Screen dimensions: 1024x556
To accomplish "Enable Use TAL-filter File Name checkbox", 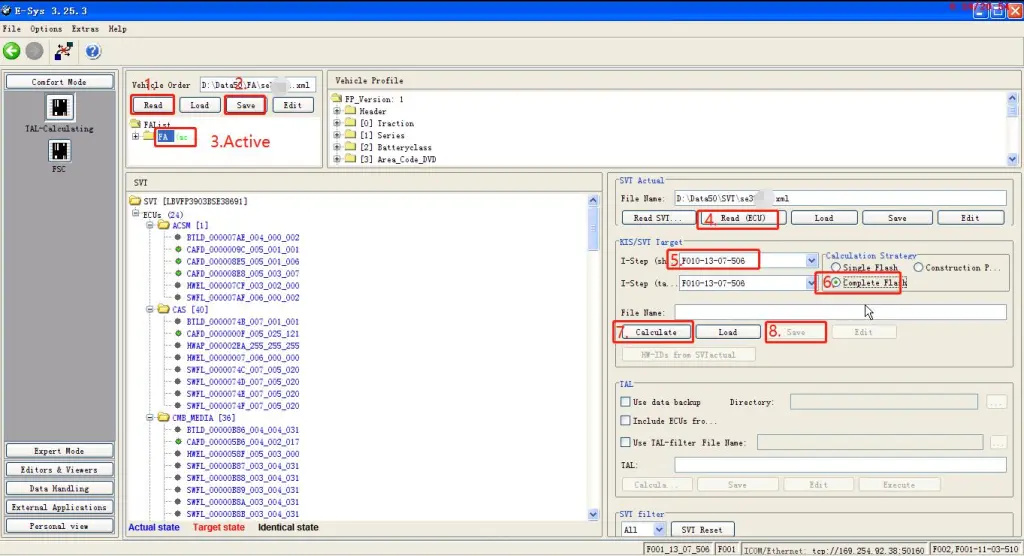I will pos(626,442).
